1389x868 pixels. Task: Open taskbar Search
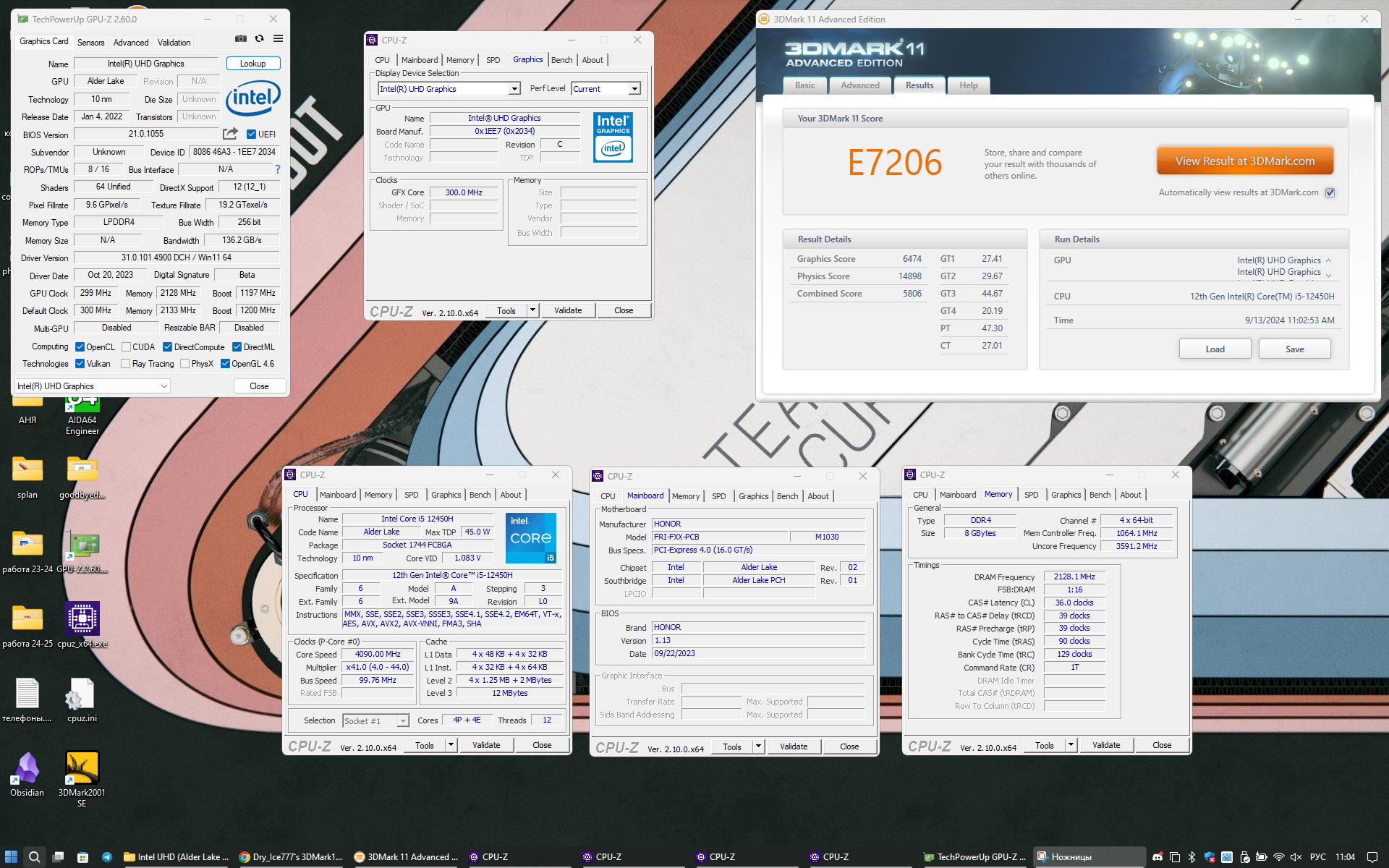pos(34,856)
